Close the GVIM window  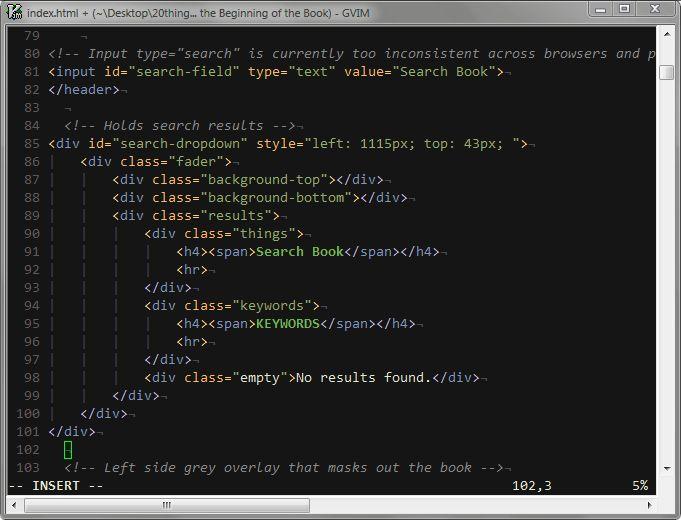[x=655, y=9]
